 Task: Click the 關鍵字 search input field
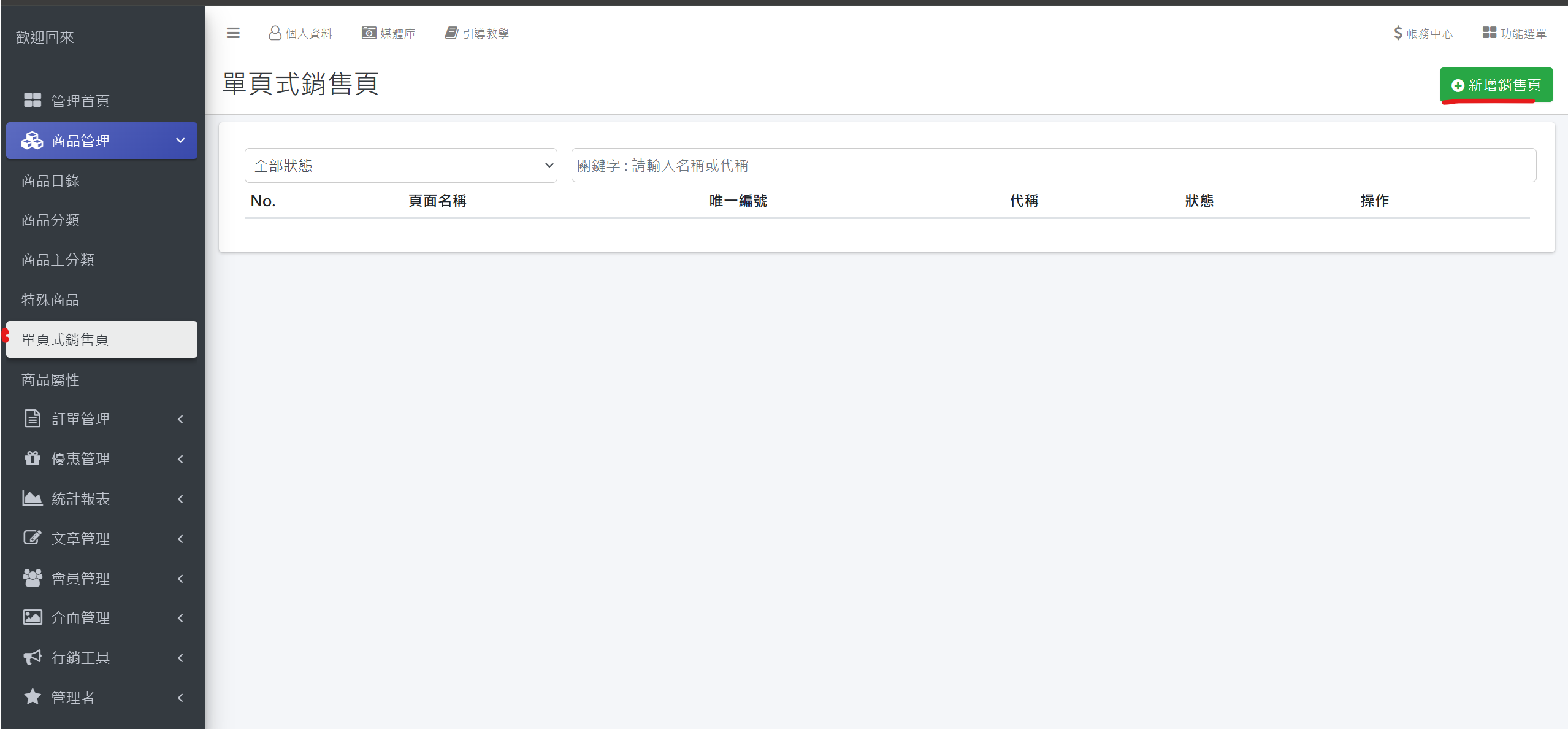(1054, 165)
